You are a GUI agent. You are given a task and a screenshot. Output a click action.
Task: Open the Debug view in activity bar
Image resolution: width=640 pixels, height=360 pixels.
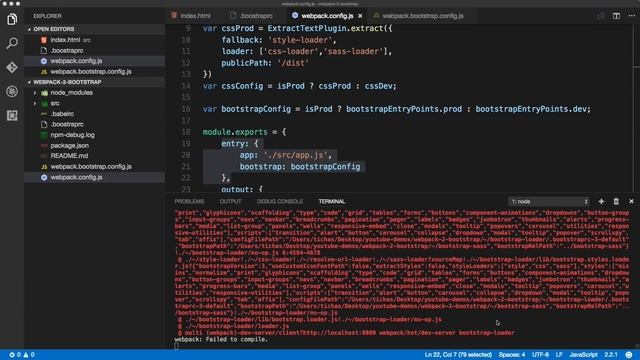tap(12, 91)
